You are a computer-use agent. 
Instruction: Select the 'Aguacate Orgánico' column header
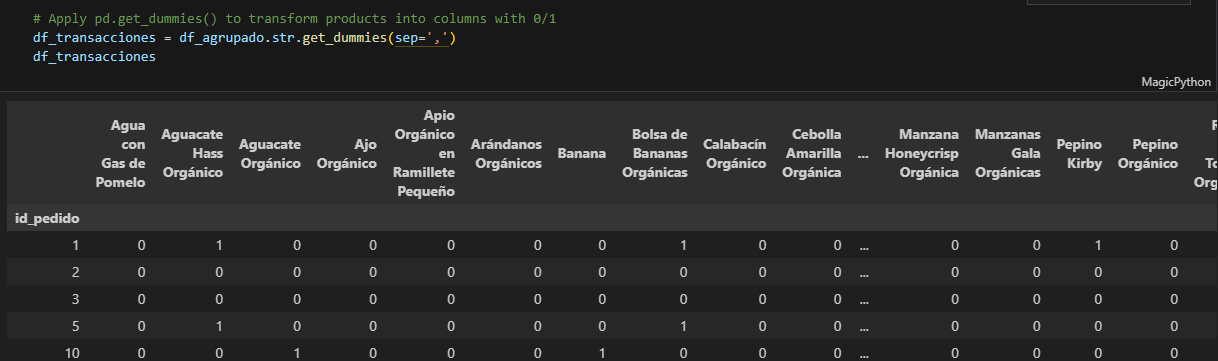[270, 154]
